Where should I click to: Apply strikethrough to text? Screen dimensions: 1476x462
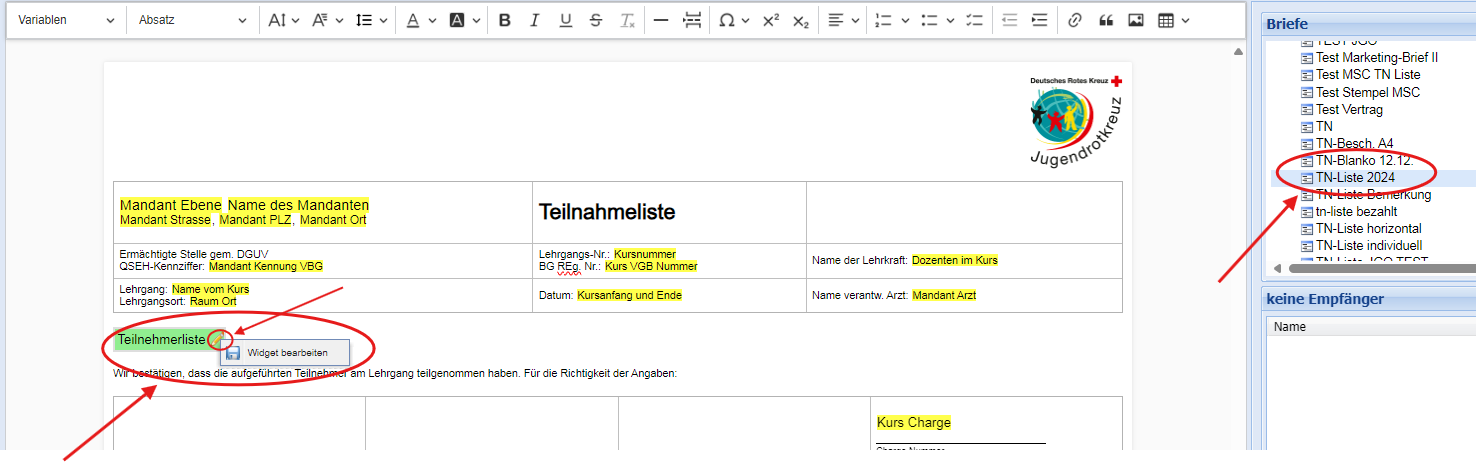tap(596, 20)
